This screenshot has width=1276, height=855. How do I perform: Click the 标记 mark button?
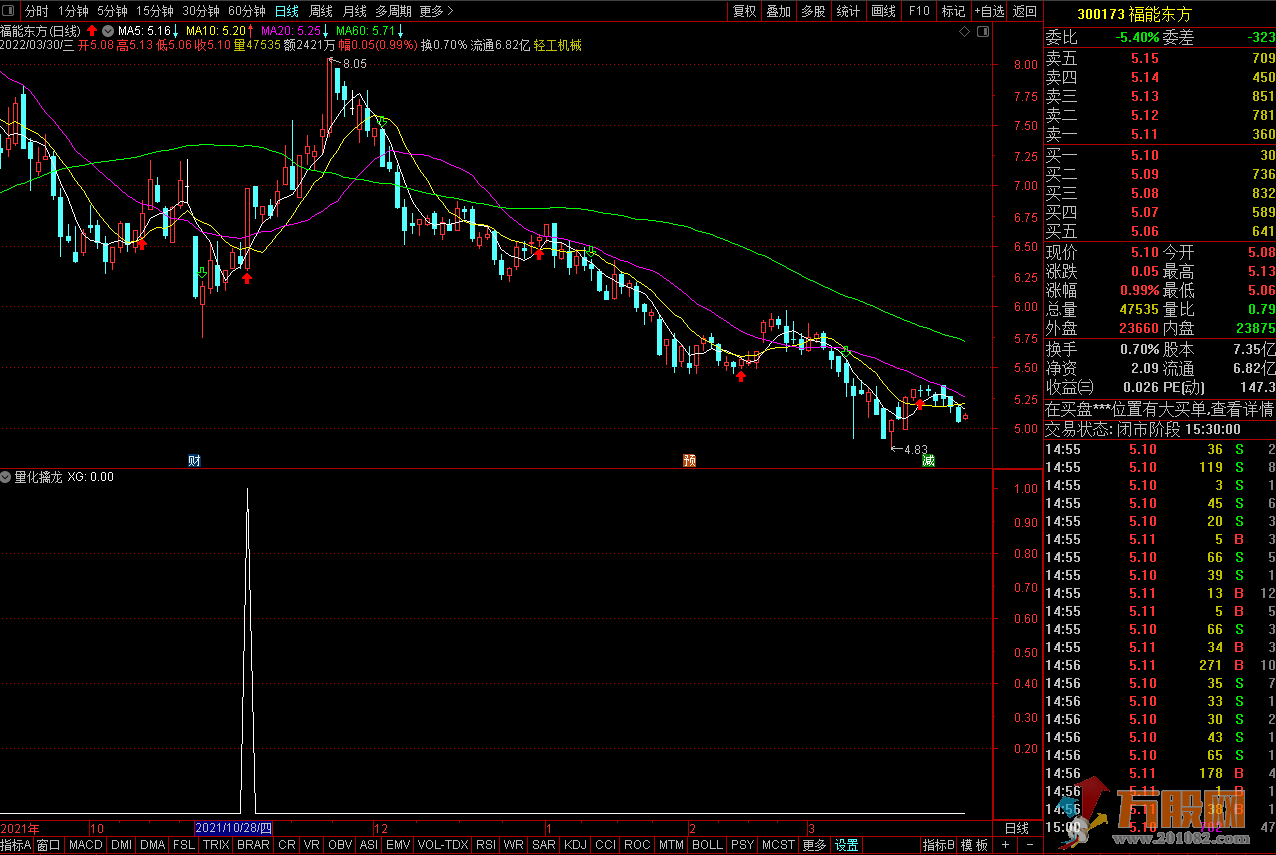coord(953,11)
